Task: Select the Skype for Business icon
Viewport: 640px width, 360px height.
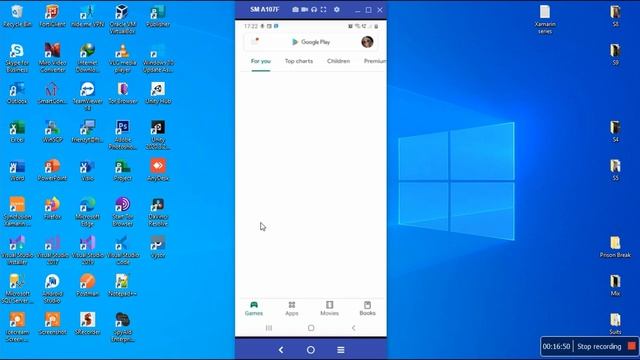Action: coord(17,58)
